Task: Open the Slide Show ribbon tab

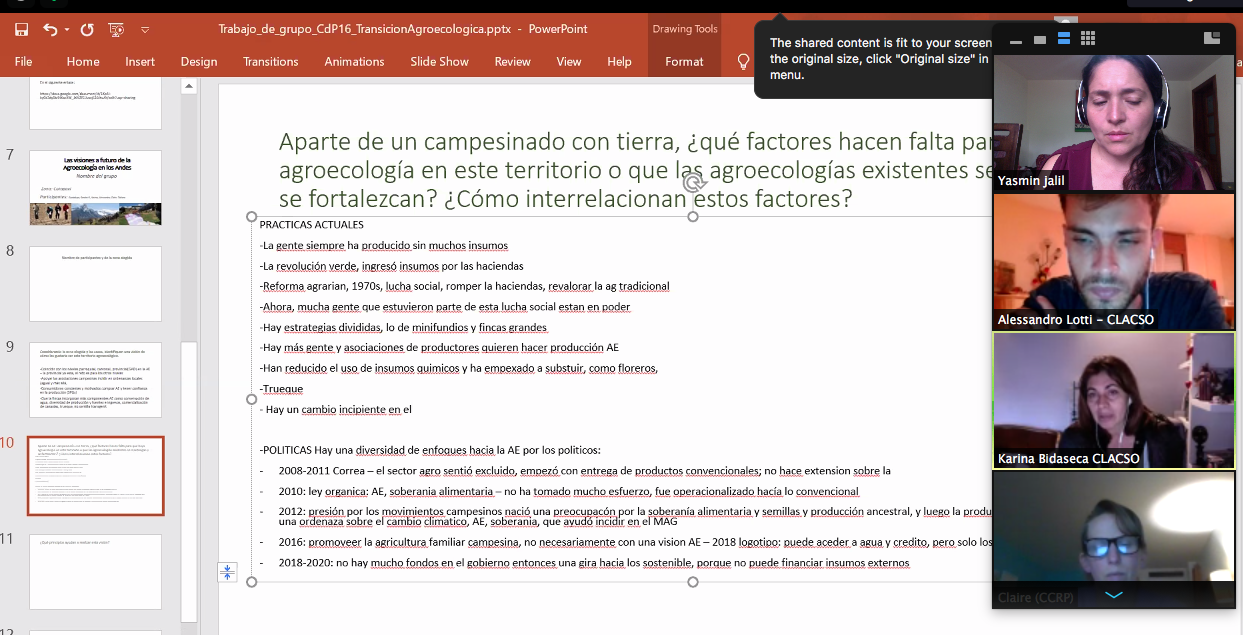Action: 439,62
